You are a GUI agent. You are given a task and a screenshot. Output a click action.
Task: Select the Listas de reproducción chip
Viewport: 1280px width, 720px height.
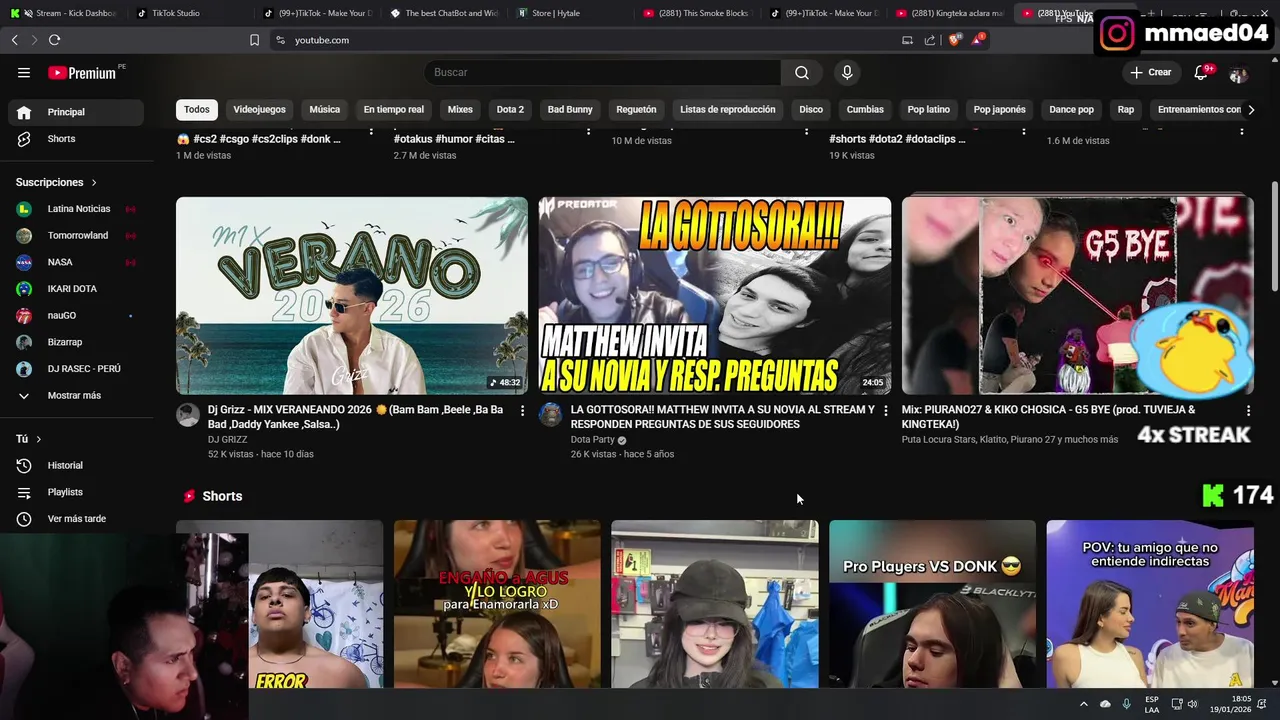coord(728,109)
